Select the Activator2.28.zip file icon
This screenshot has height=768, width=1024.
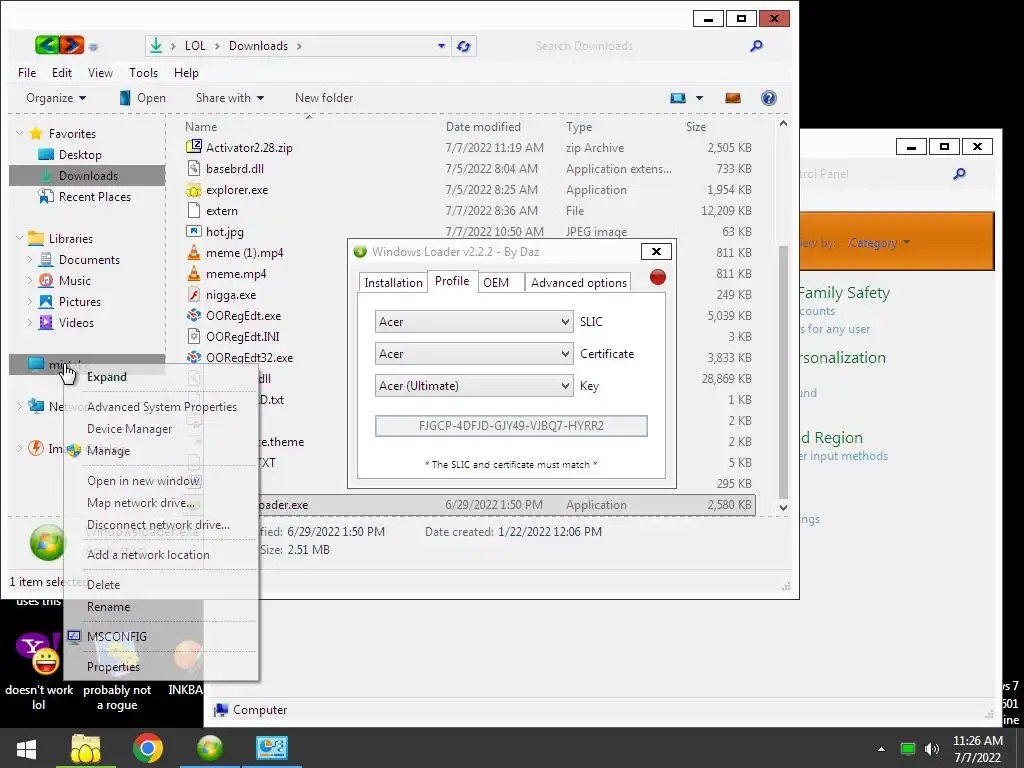(193, 147)
